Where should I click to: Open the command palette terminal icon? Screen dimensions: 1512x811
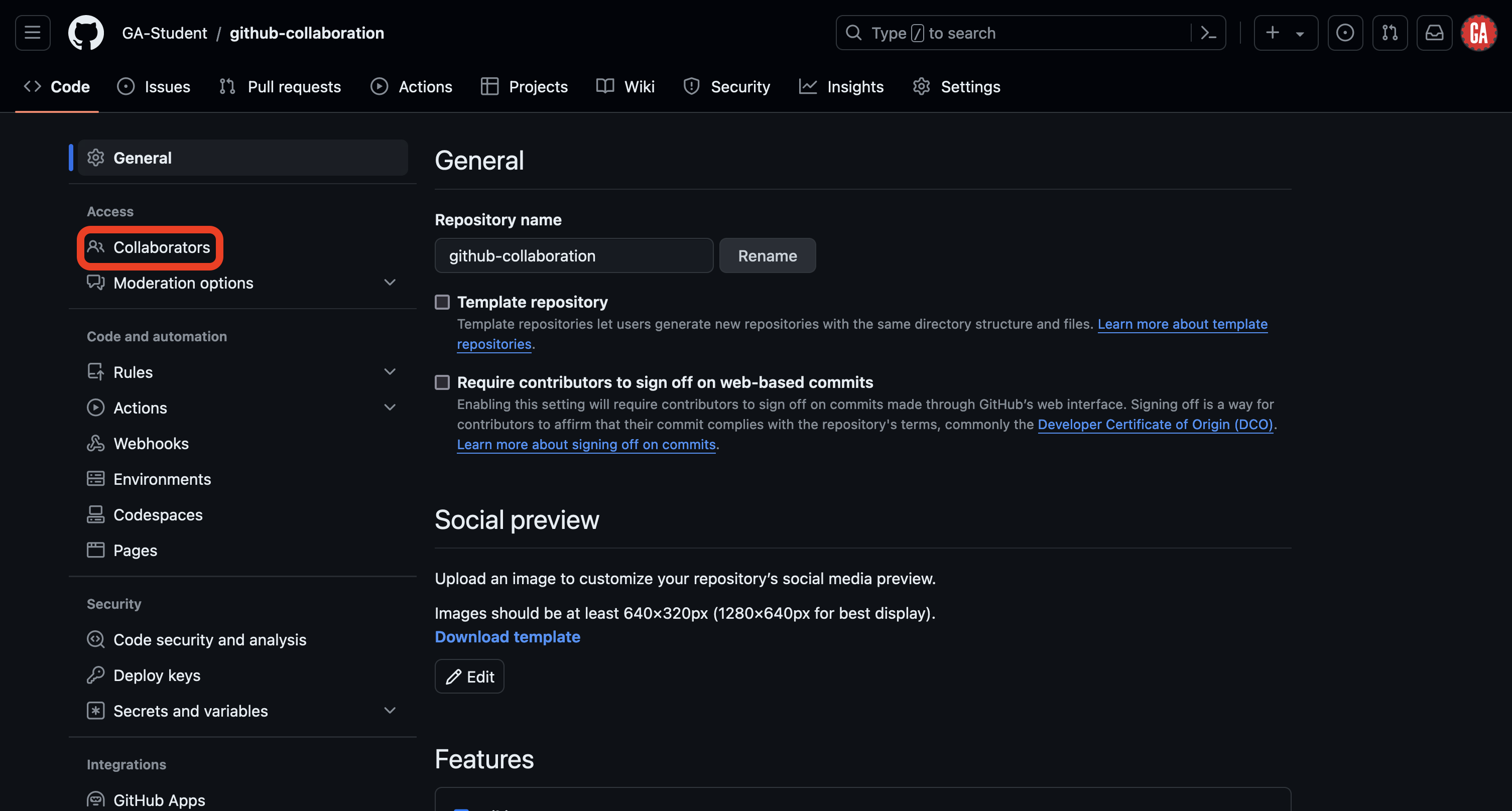point(1208,32)
